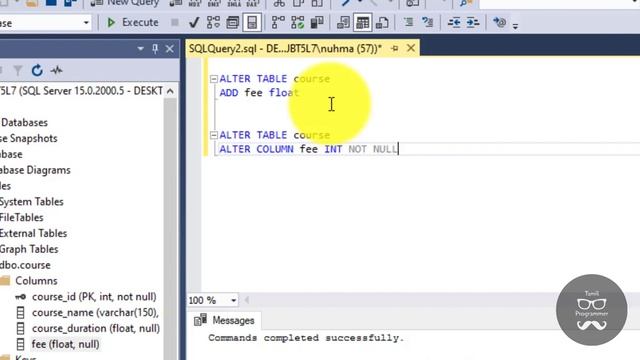Select the course_name (varchar(150)) column
Viewport: 640px width, 360px height.
(96, 313)
